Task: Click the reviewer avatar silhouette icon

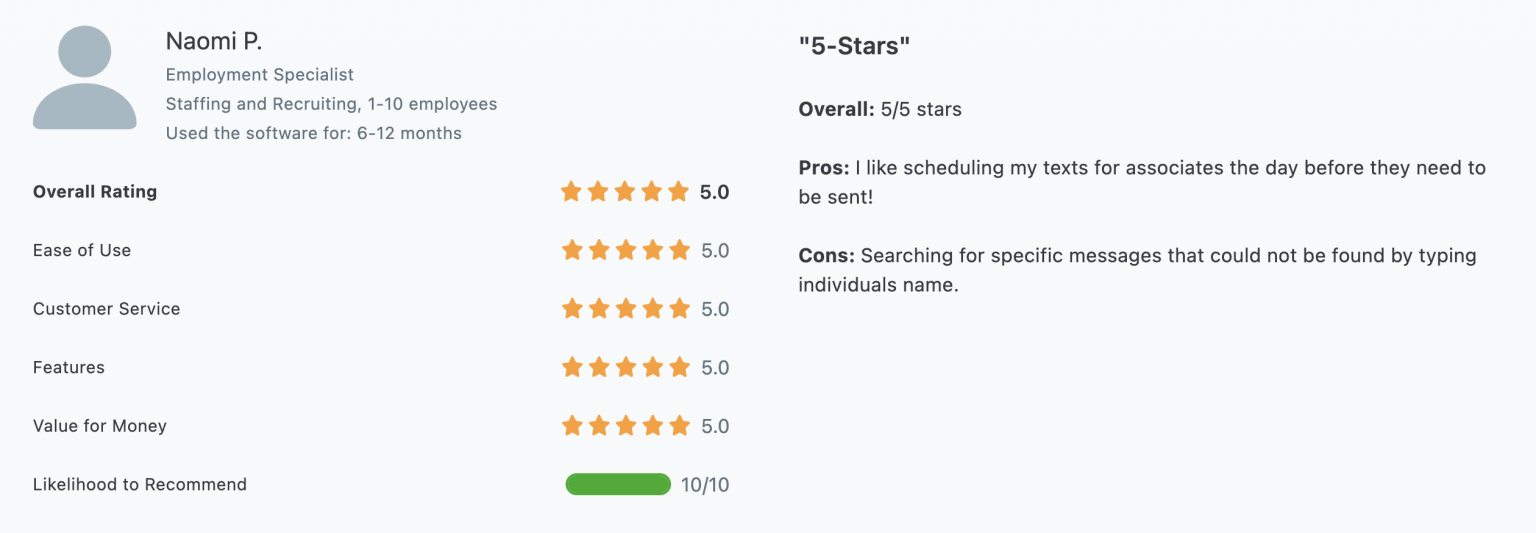Action: [x=85, y=78]
